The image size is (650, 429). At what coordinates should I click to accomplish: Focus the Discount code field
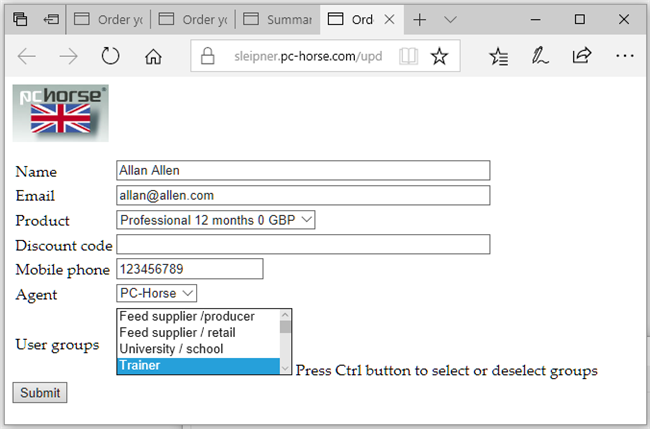point(303,244)
